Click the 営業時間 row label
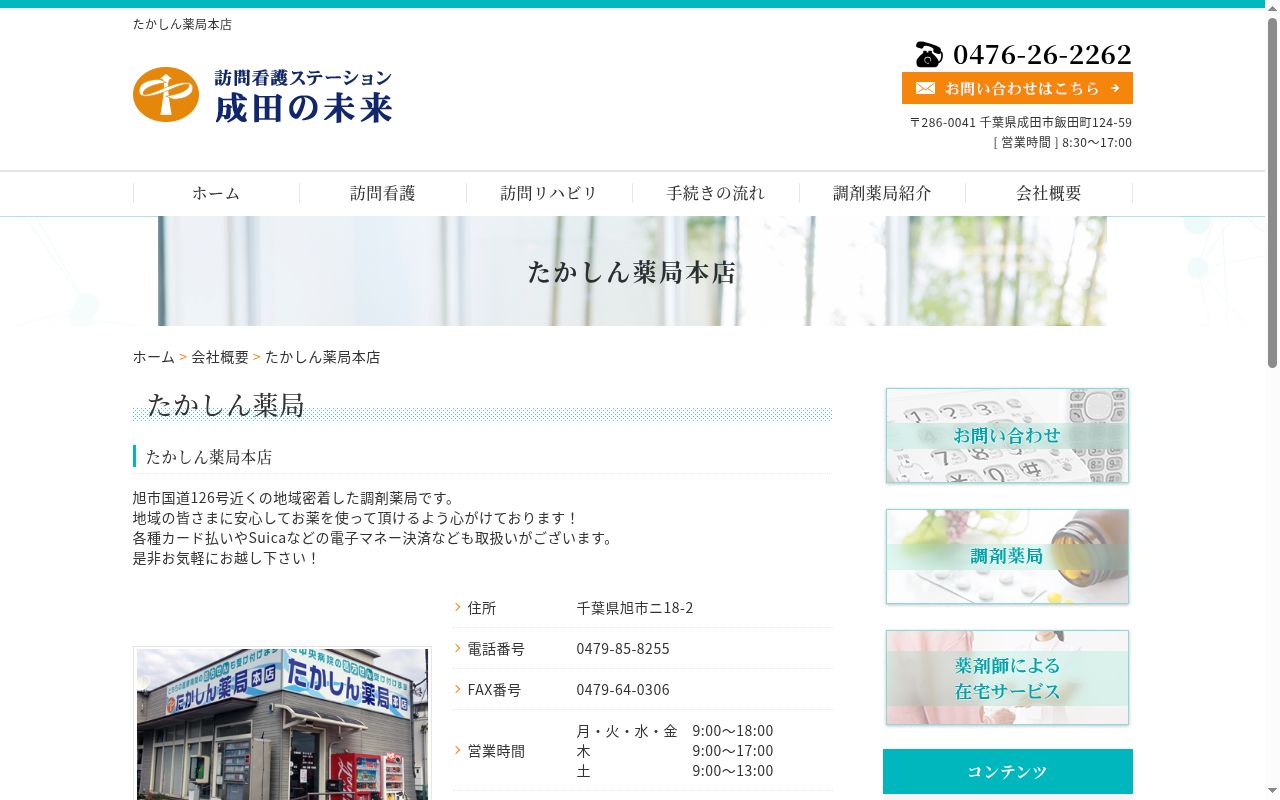Image resolution: width=1280 pixels, height=800 pixels. (496, 751)
